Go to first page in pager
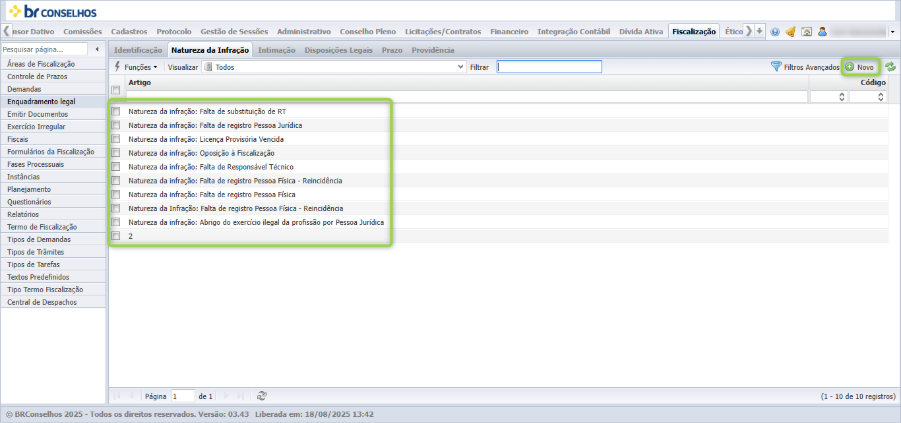The height and width of the screenshot is (423, 901). click(x=118, y=396)
